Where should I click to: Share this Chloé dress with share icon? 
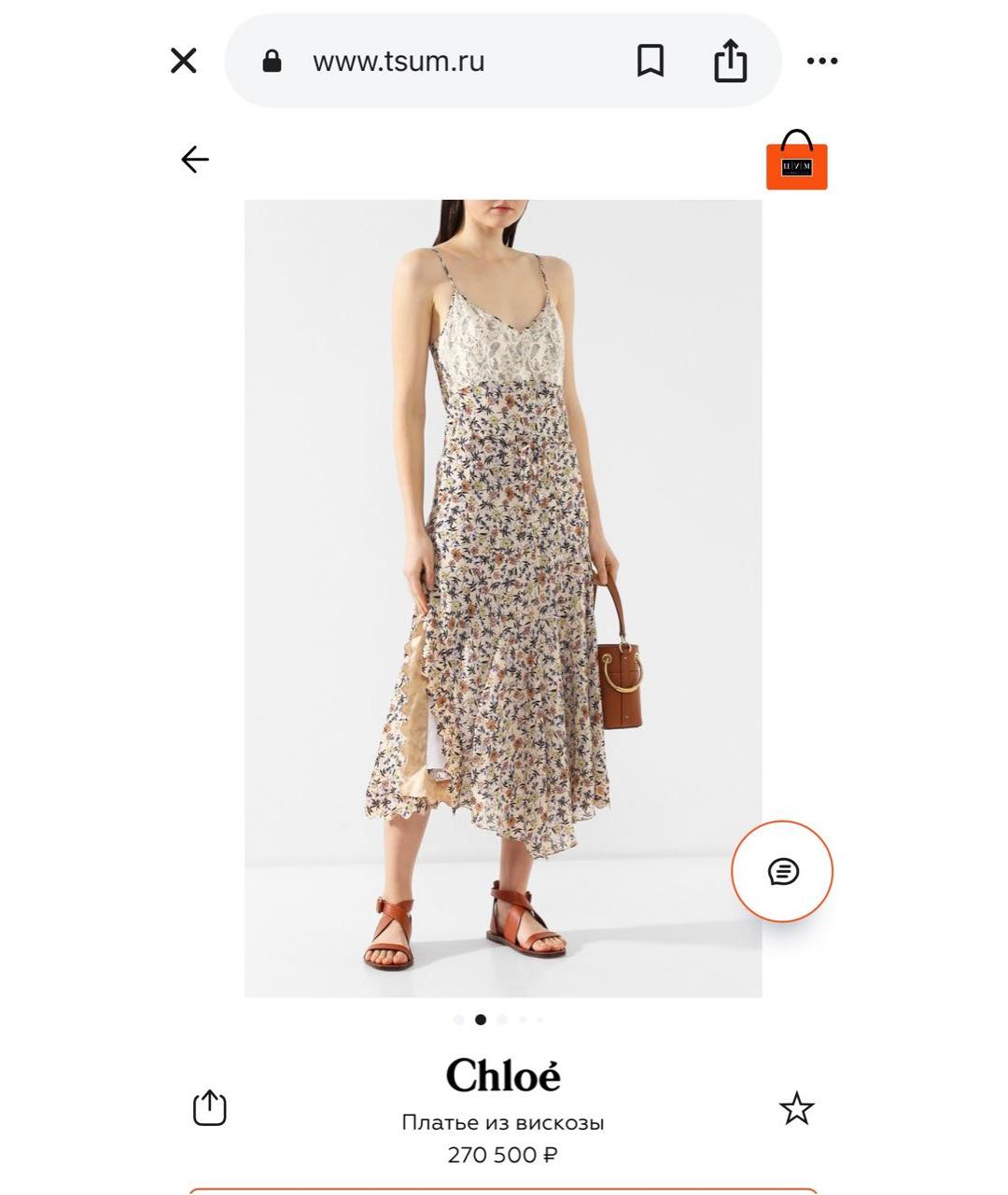click(x=210, y=1108)
